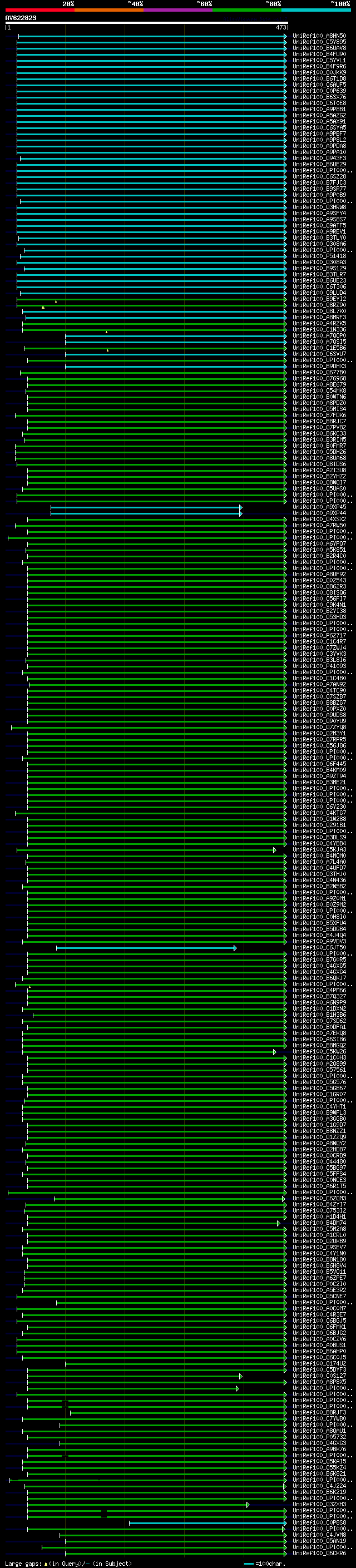Select hit label UniRef100_B9S129
Image resolution: width=356 pixels, height=1568 pixels.
319,269
